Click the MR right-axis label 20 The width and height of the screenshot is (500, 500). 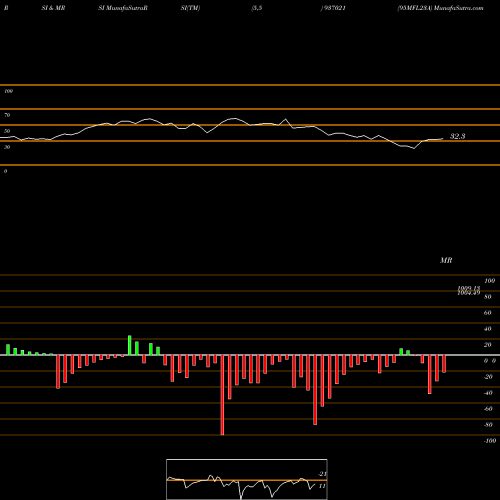[488, 345]
